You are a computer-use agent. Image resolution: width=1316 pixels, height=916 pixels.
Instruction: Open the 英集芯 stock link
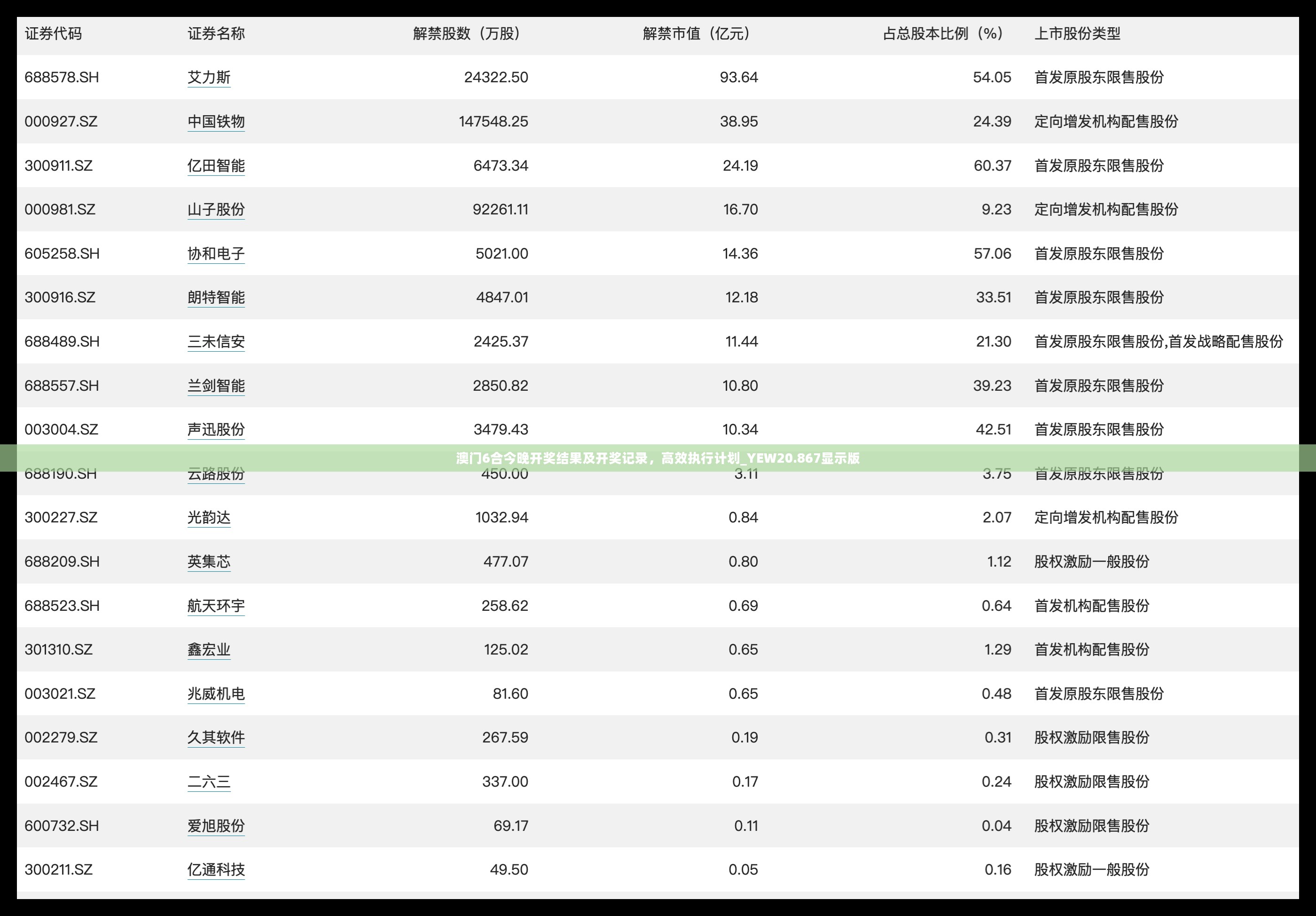point(209,561)
